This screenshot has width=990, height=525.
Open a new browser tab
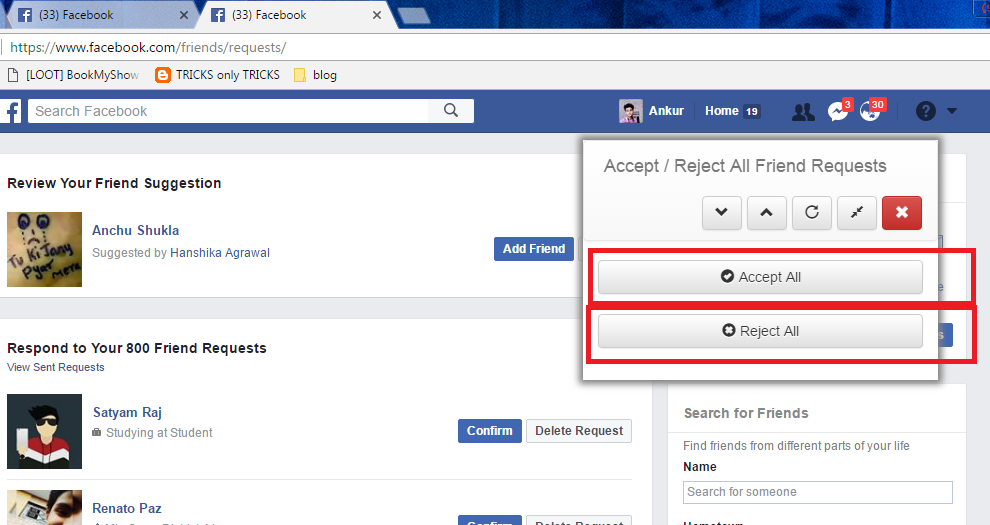(x=414, y=16)
